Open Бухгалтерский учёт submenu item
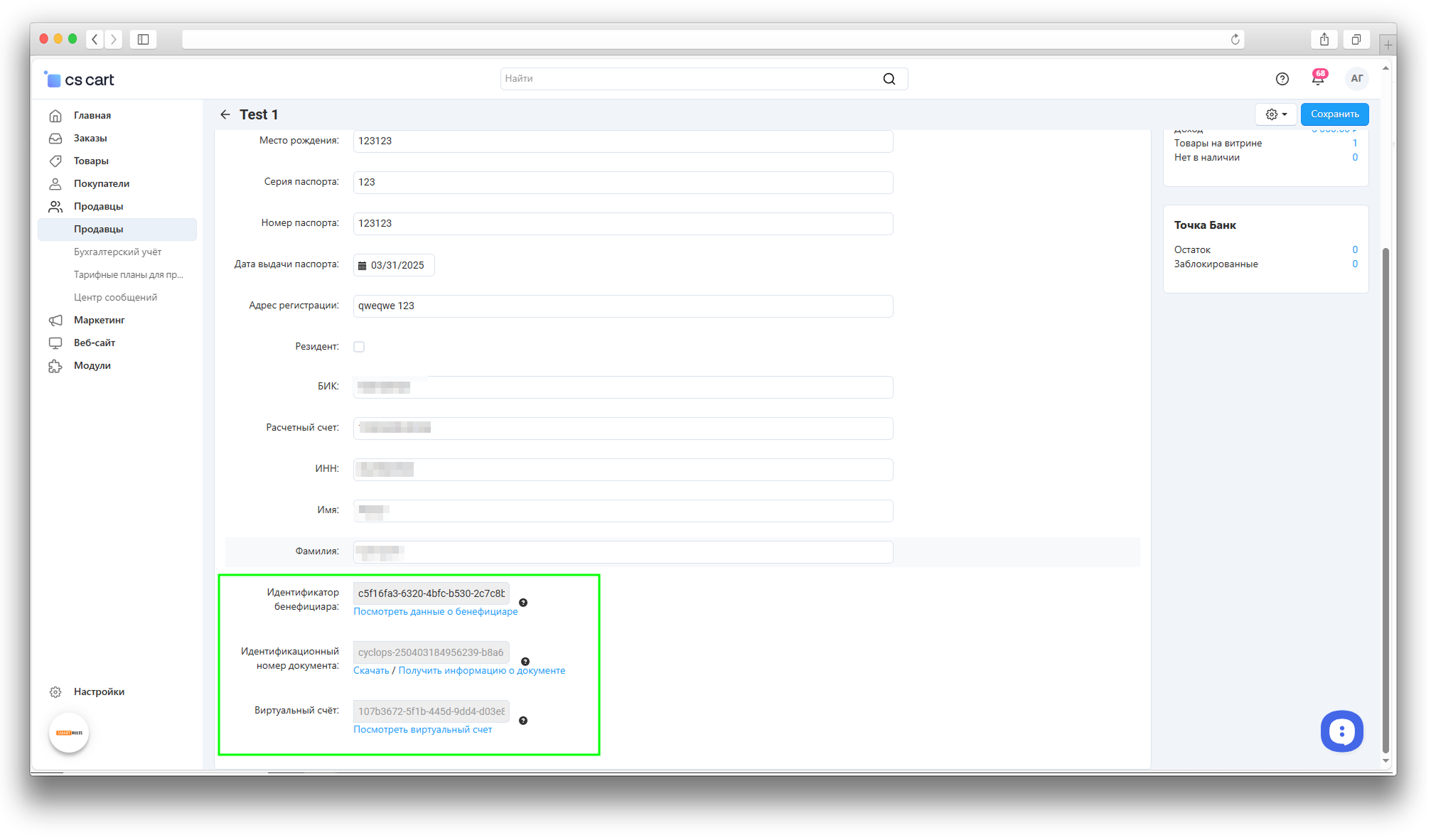Viewport: 1431px width, 840px height. click(x=117, y=252)
